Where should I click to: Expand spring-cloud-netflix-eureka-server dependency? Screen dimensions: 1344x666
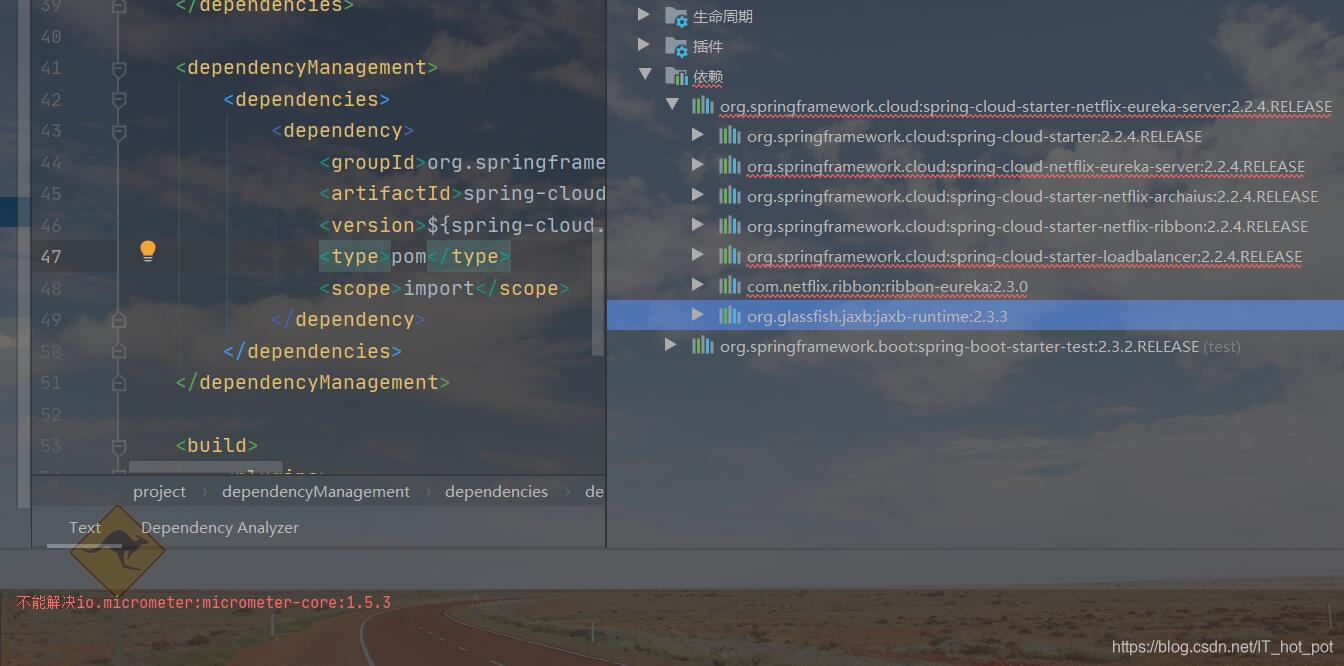[x=698, y=165]
